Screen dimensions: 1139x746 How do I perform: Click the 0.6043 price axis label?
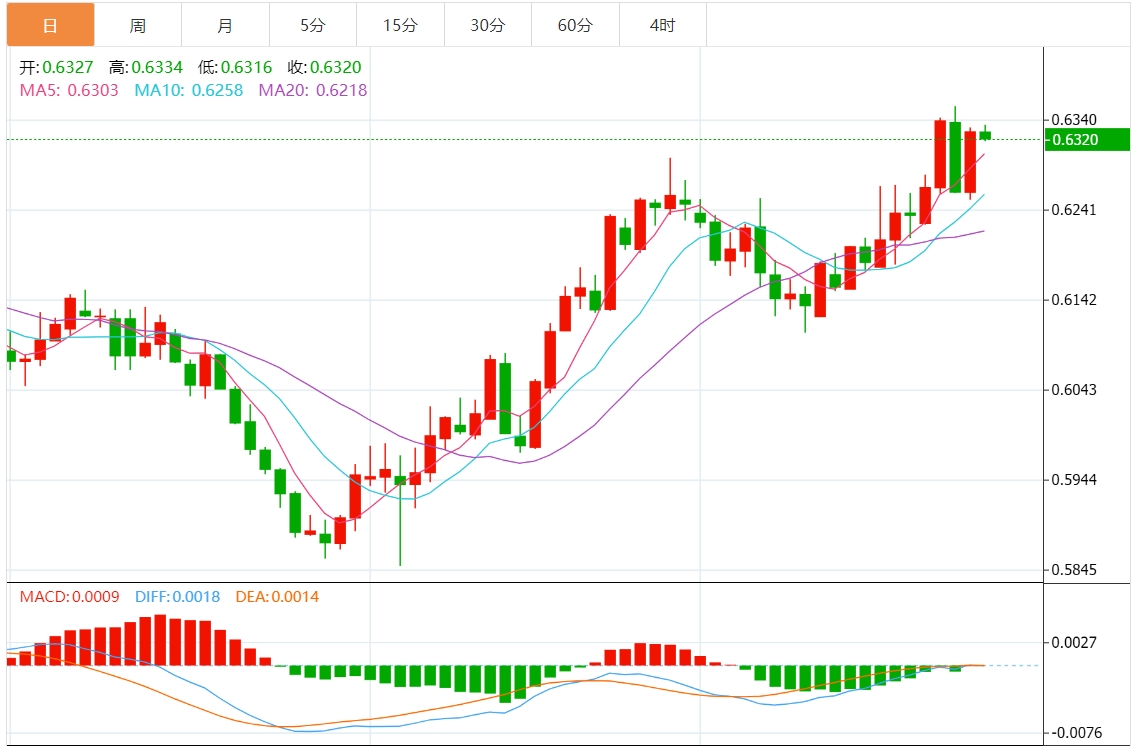coord(1074,390)
